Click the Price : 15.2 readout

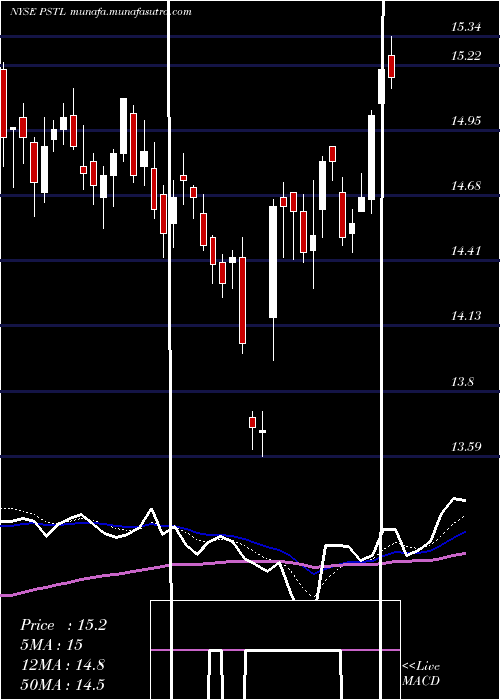63,625
